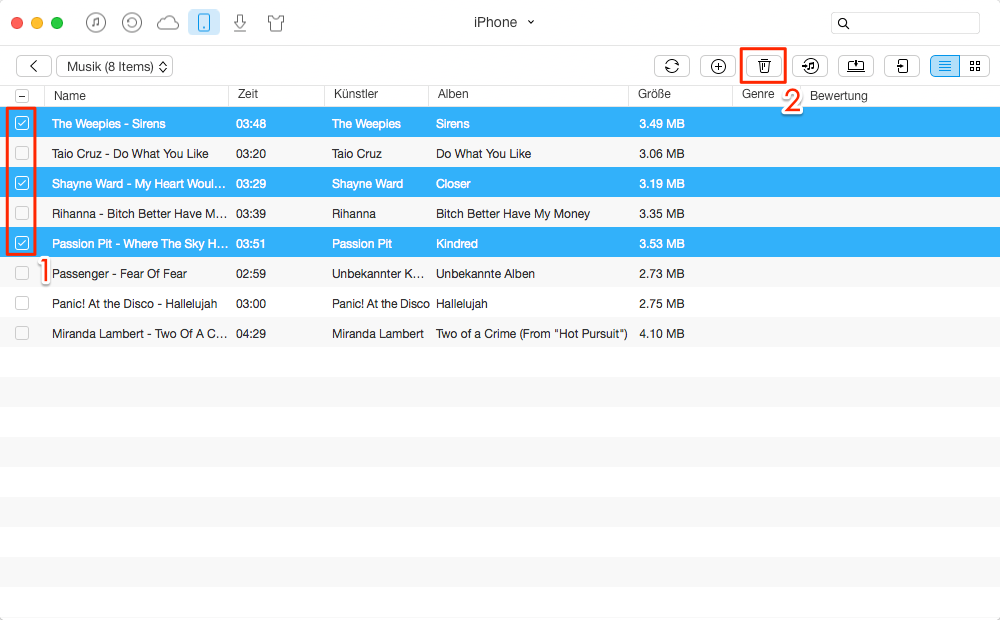This screenshot has height=620, width=1000.
Task: Click duration 02:59 in Passenger row
Action: tap(251, 274)
